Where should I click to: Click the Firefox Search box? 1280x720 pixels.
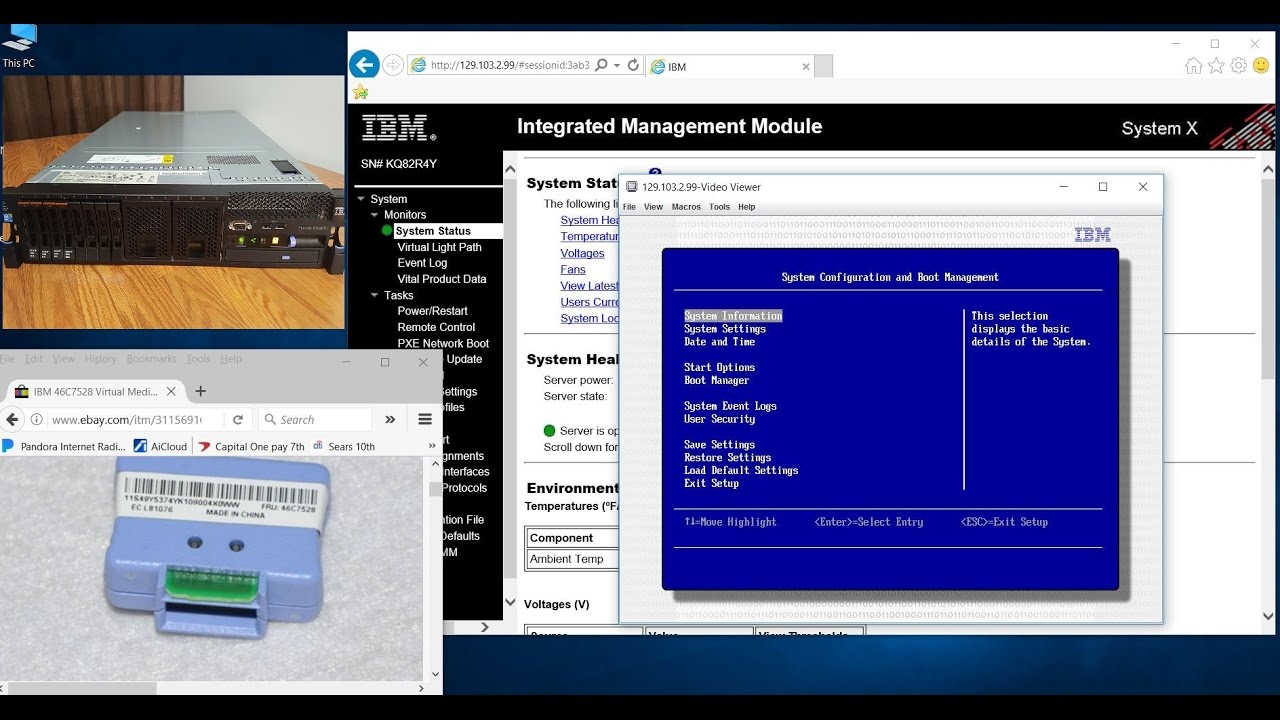[315, 420]
